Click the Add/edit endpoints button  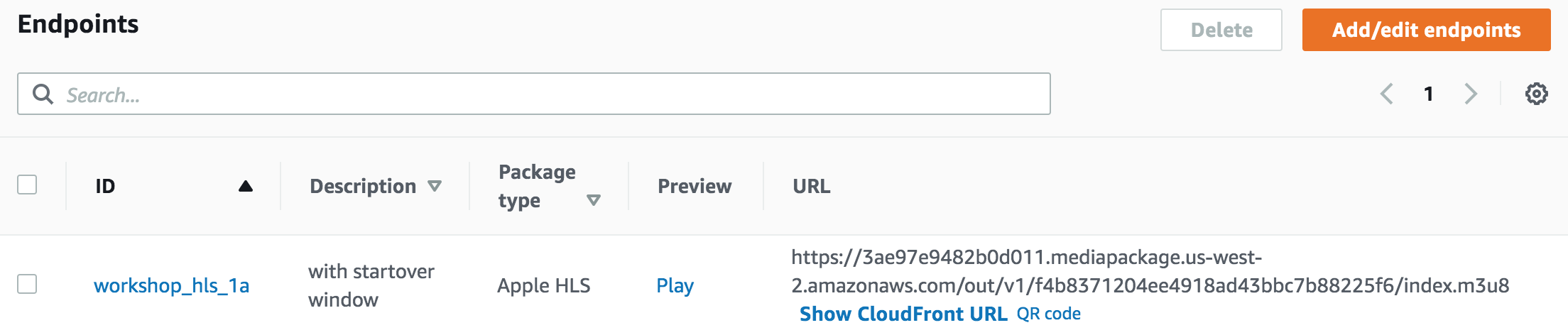(x=1426, y=30)
